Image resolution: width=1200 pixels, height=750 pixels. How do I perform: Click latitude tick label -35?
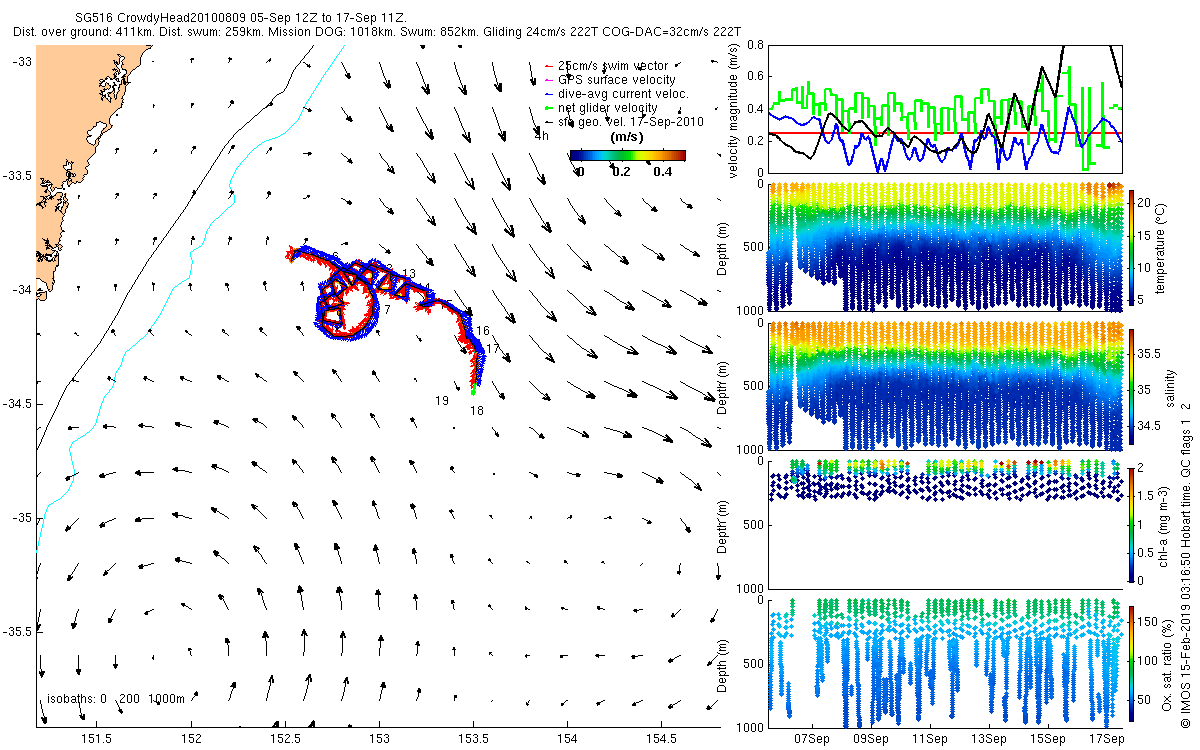click(21, 518)
